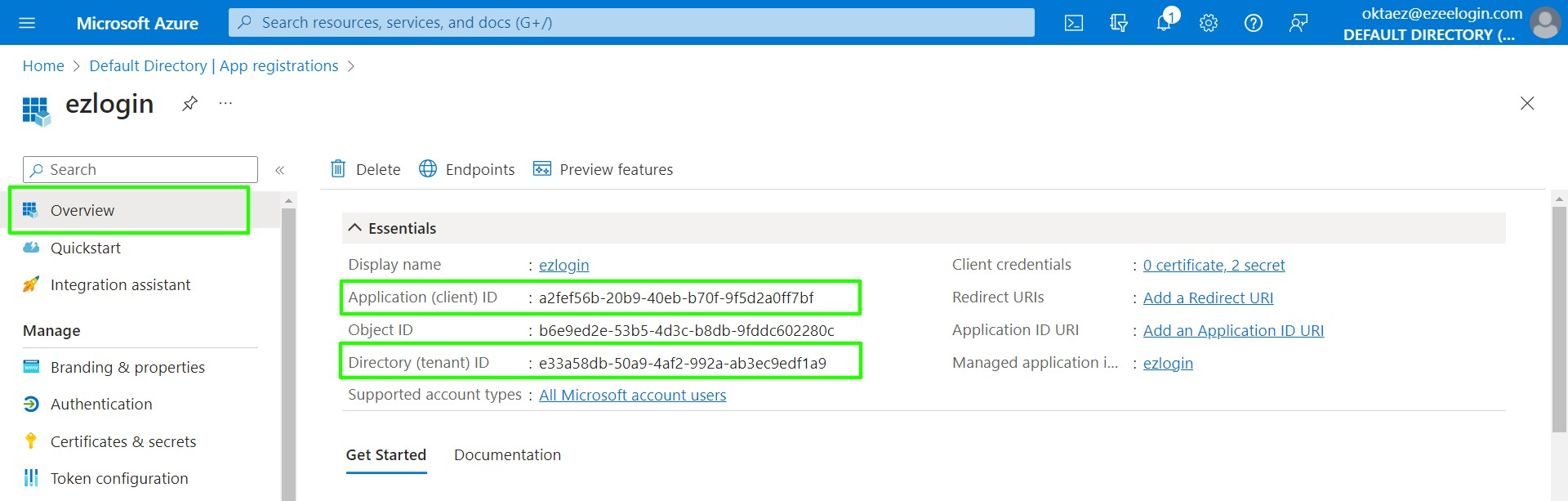Viewport: 1568px width, 501px height.
Task: Focus the left menu Search box
Action: [140, 170]
